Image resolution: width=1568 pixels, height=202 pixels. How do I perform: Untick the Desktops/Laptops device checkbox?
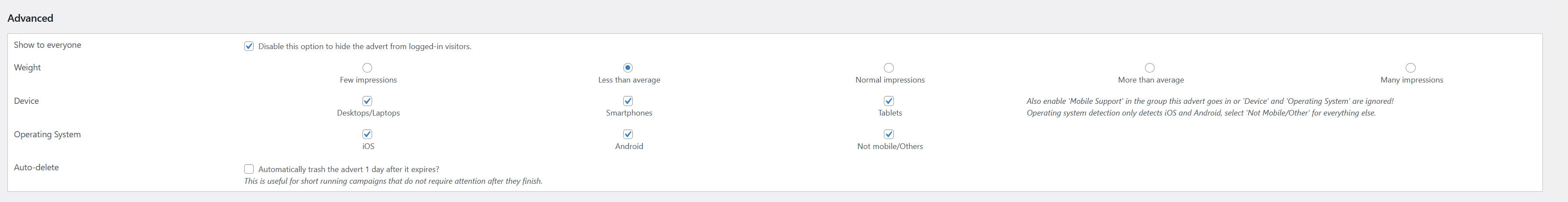click(x=367, y=101)
